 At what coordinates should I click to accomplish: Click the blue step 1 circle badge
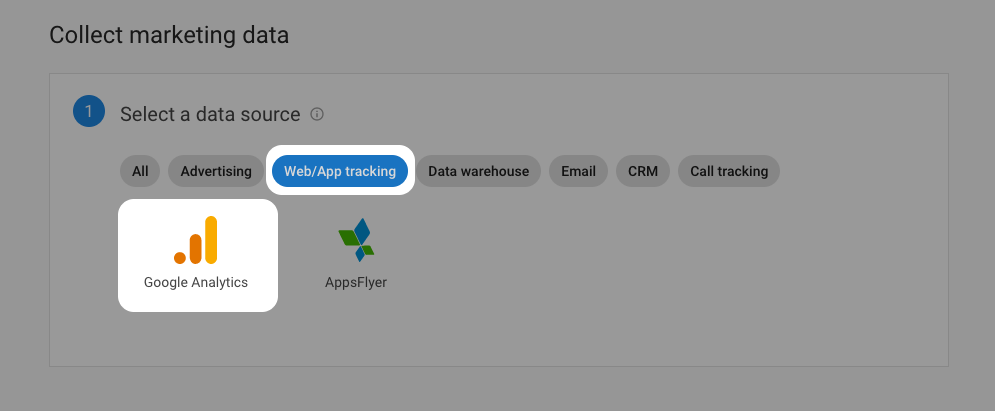tap(89, 111)
